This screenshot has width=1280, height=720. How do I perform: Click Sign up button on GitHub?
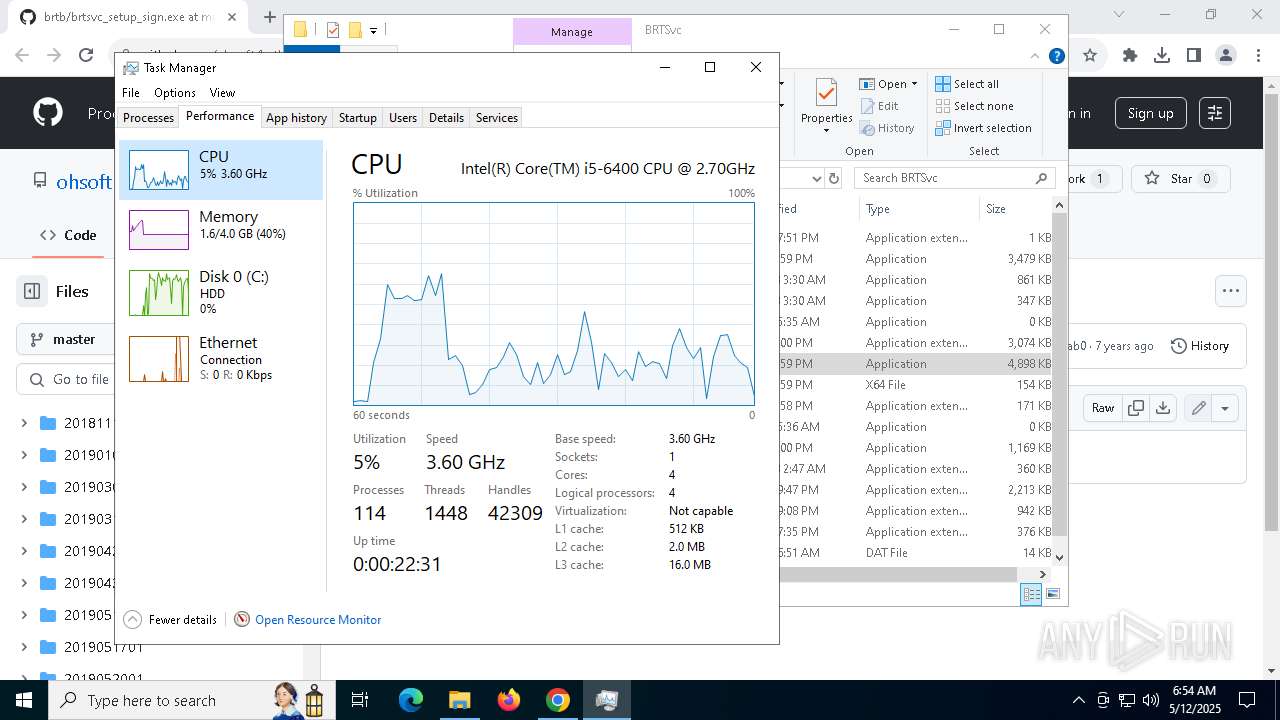(1150, 113)
